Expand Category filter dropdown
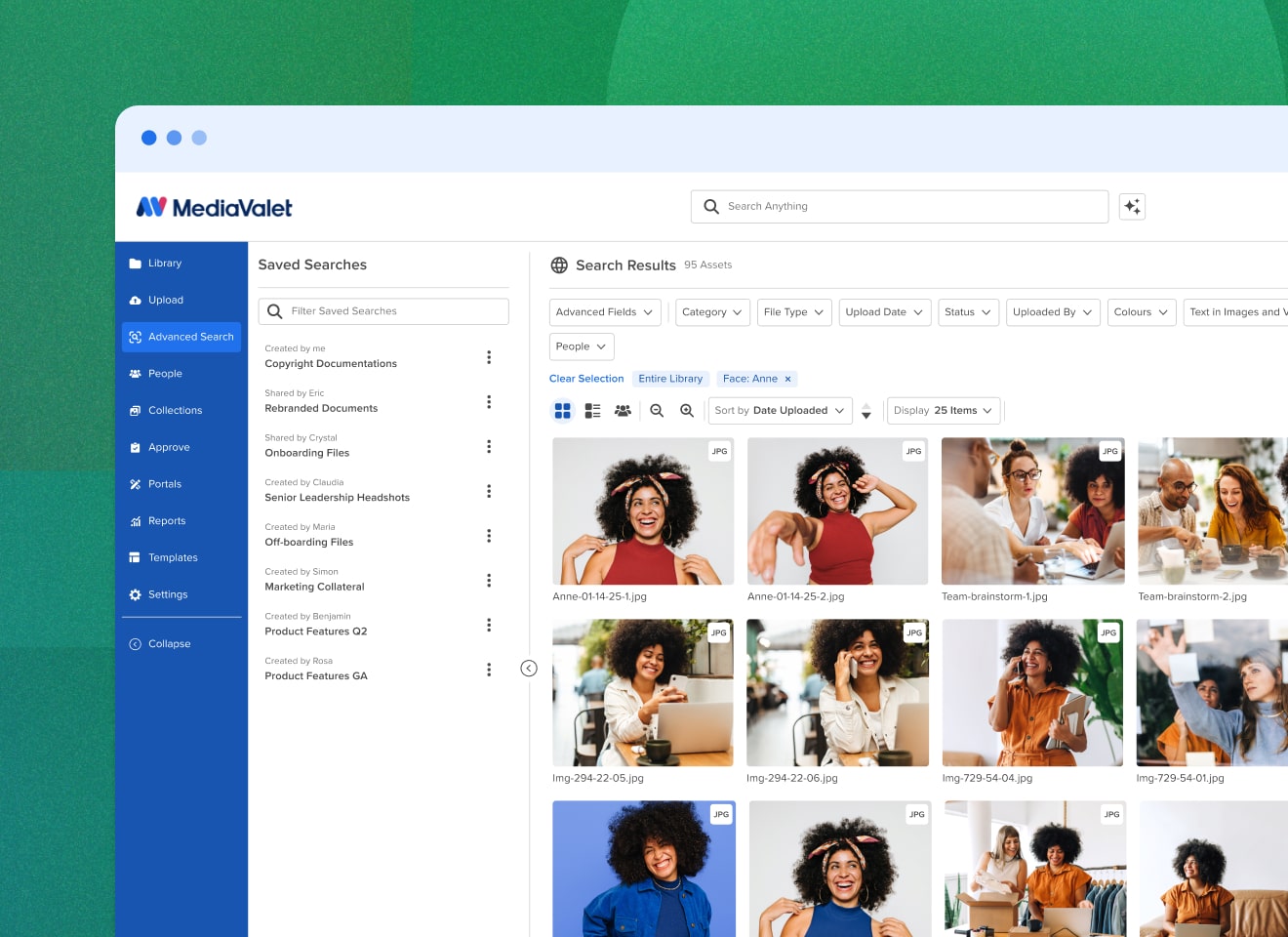Viewport: 1288px width, 937px height. click(x=712, y=312)
